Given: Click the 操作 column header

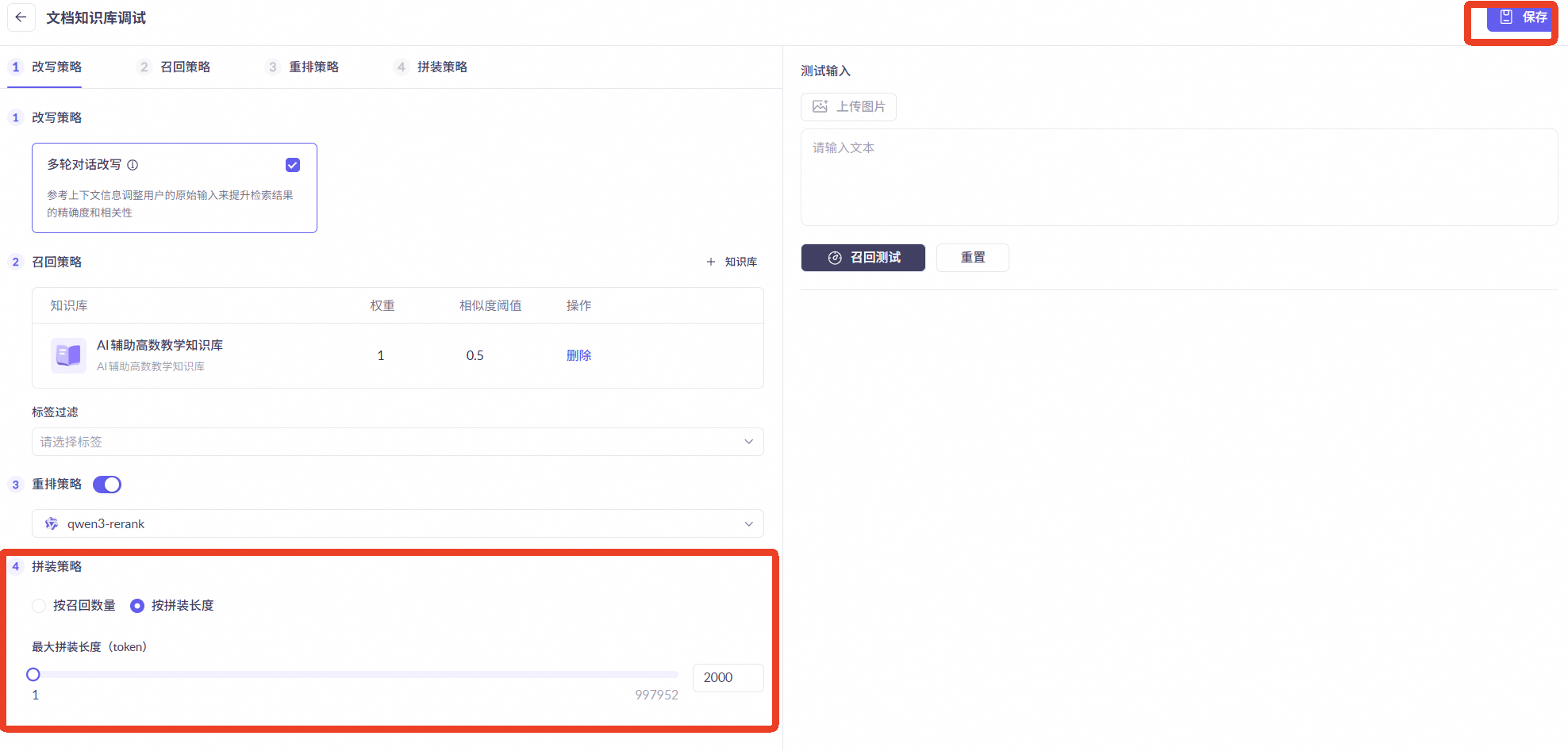Looking at the screenshot, I should click(578, 305).
